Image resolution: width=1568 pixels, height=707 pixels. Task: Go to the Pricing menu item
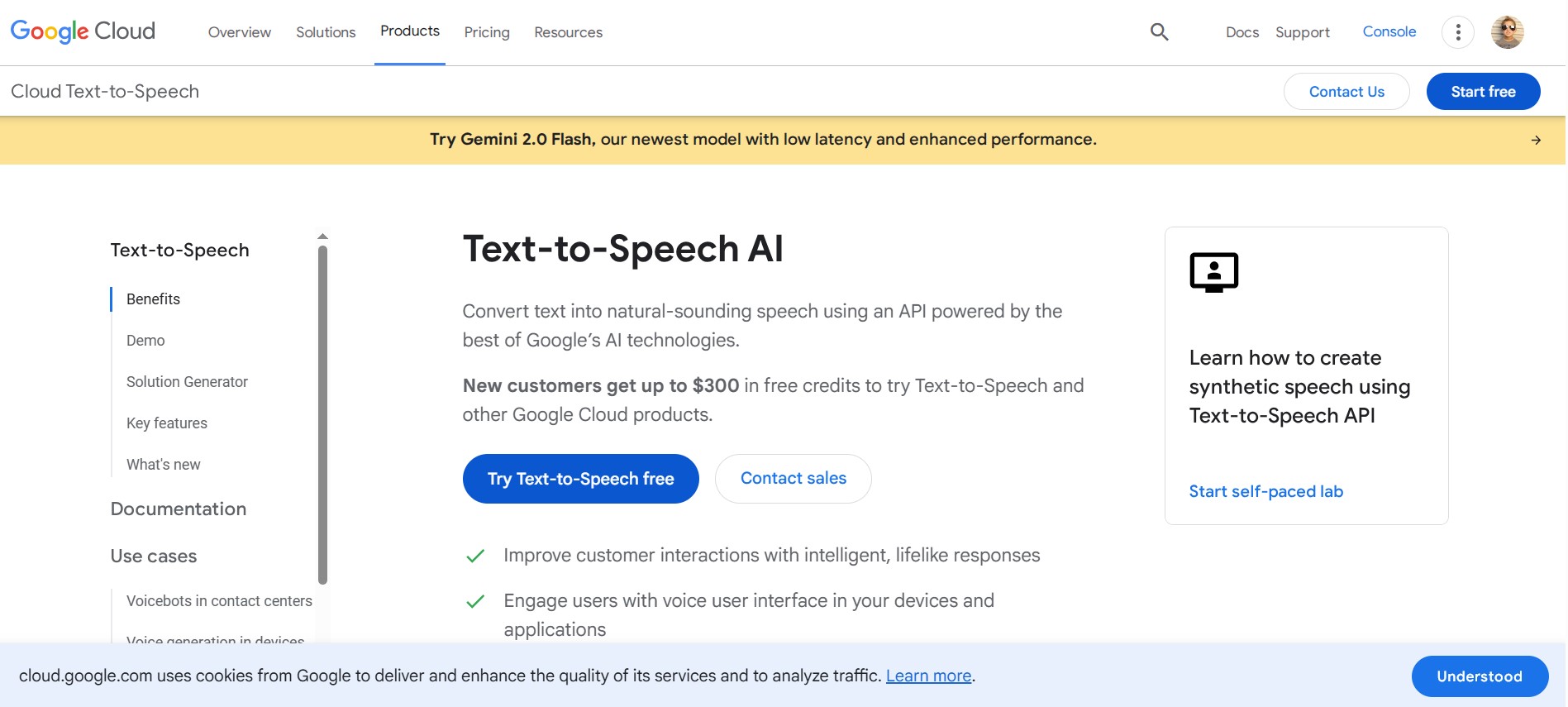click(487, 32)
